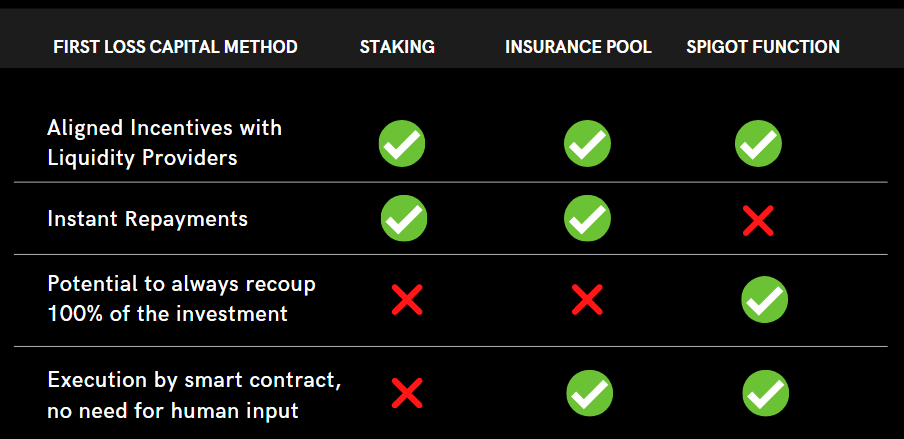Click the Spigot Function check for smart contract execution

click(x=766, y=393)
